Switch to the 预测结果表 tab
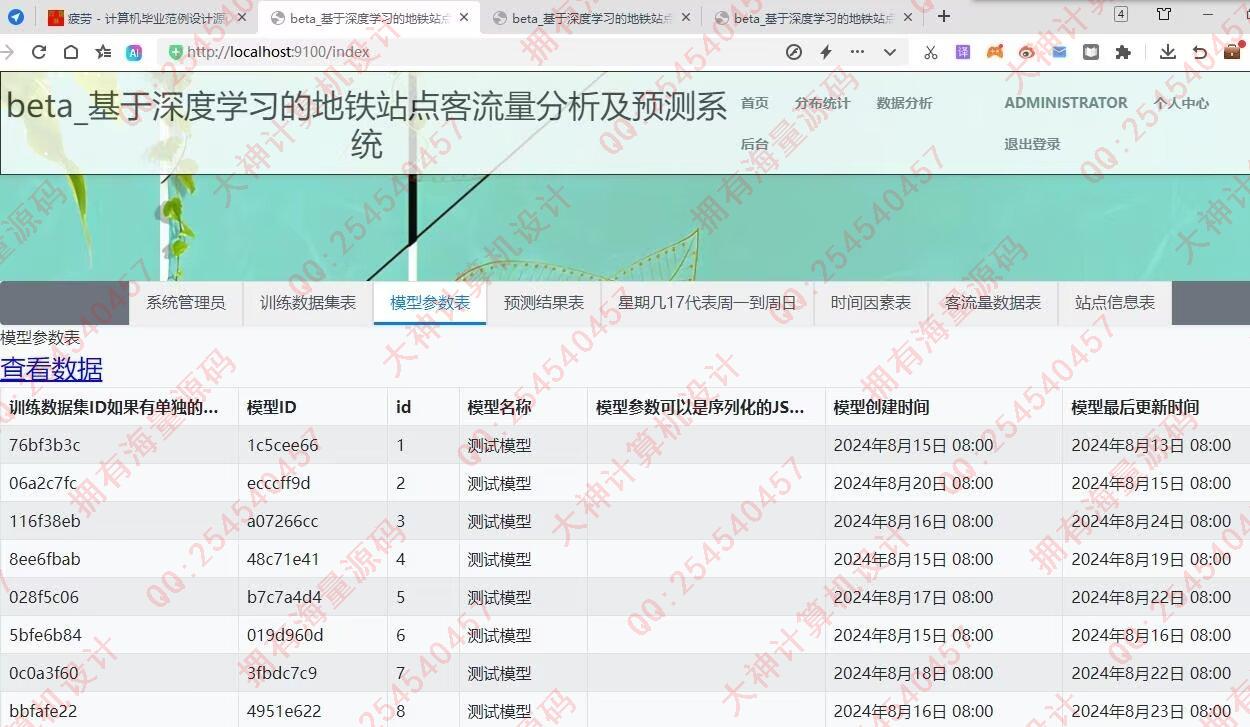 pyautogui.click(x=544, y=303)
